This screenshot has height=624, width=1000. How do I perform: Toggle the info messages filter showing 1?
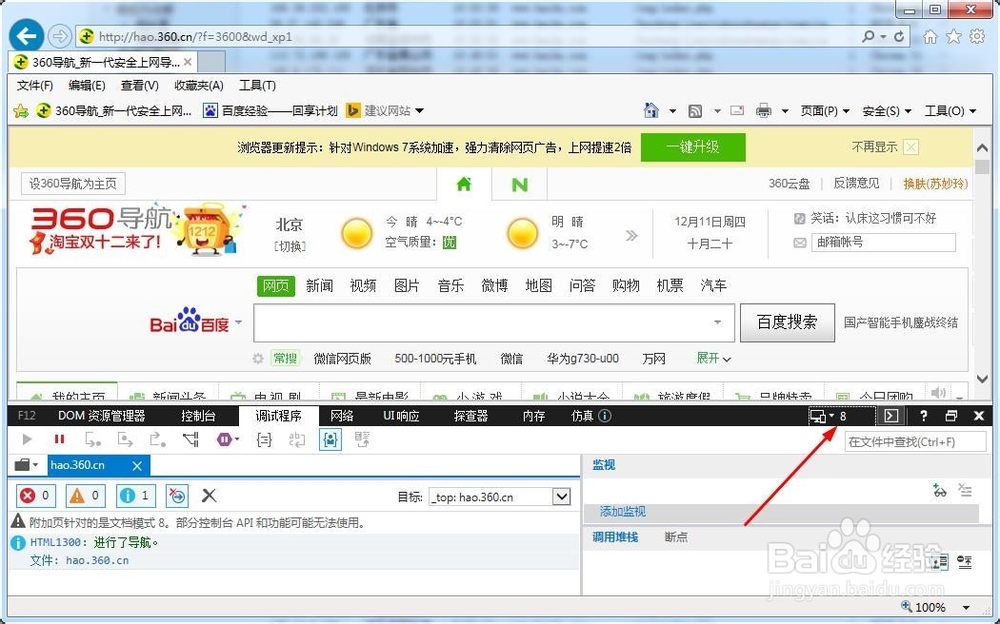(x=136, y=495)
